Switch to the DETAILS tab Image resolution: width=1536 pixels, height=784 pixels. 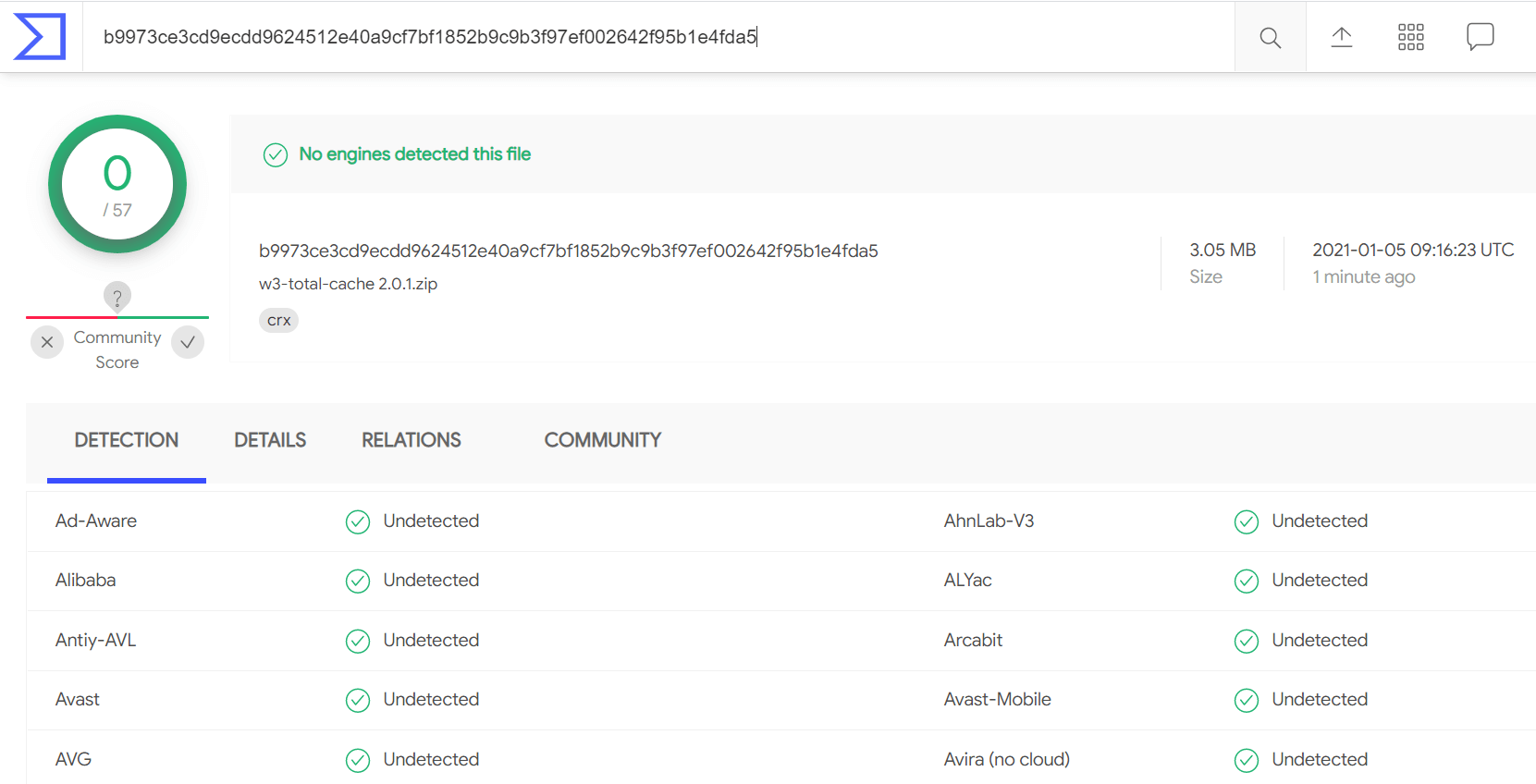coord(270,440)
